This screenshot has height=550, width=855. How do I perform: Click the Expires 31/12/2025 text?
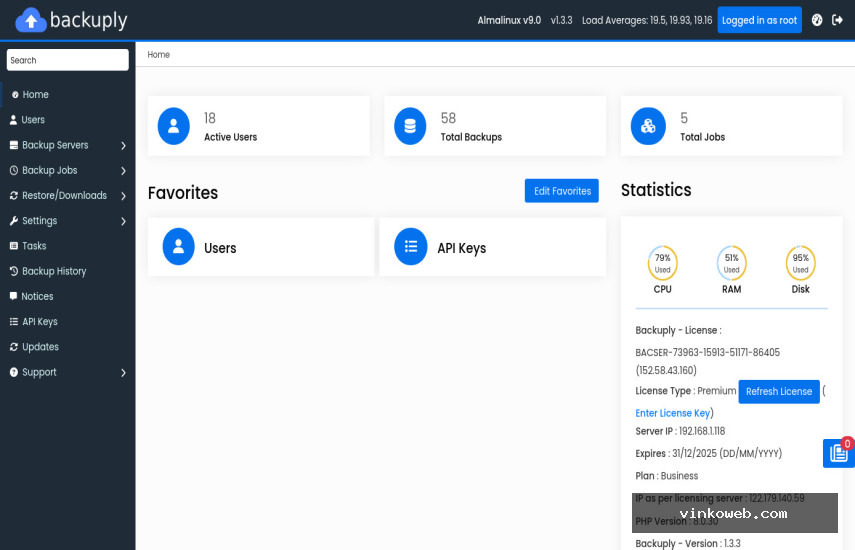tap(708, 454)
